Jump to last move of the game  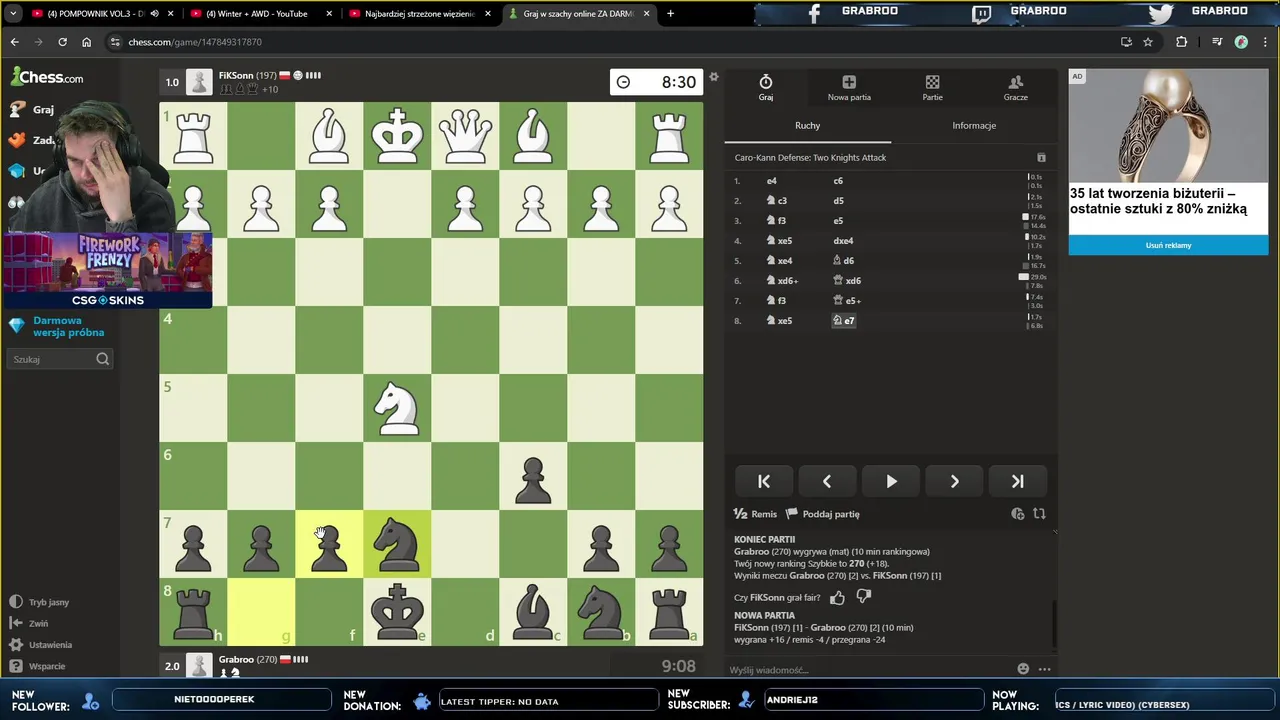pyautogui.click(x=1018, y=481)
